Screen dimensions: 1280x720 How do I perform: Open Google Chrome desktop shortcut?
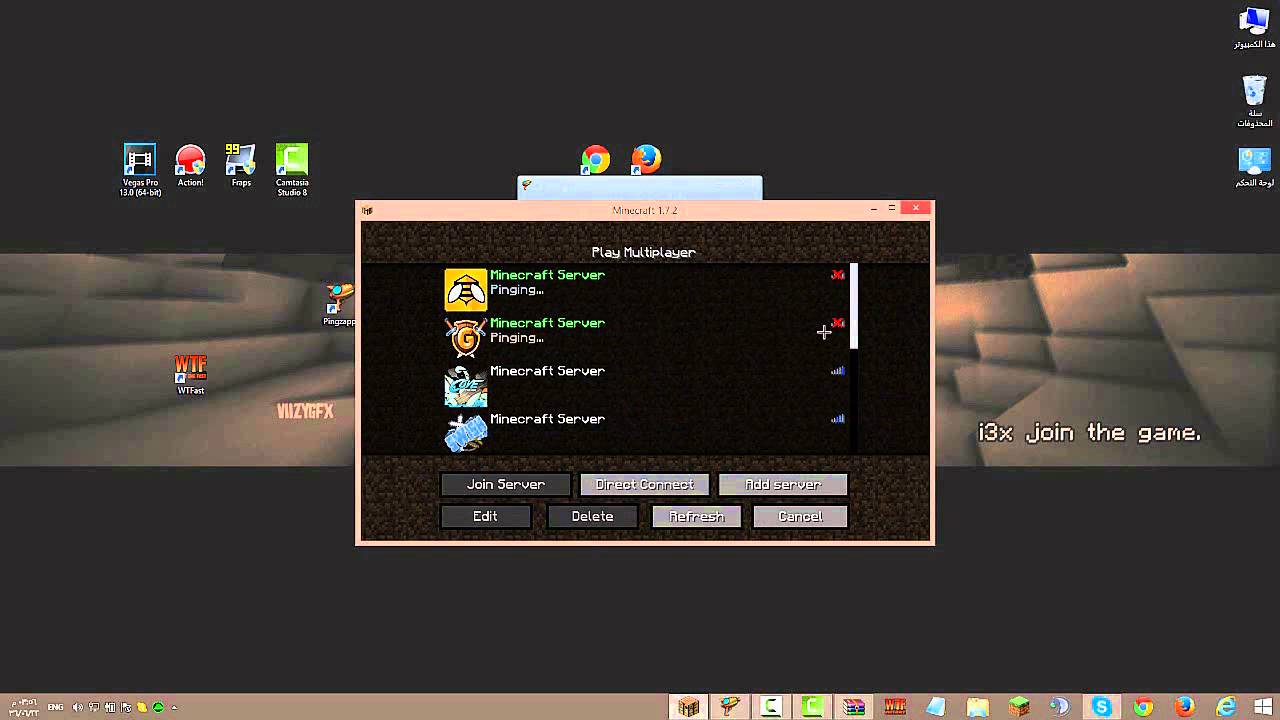click(x=596, y=160)
